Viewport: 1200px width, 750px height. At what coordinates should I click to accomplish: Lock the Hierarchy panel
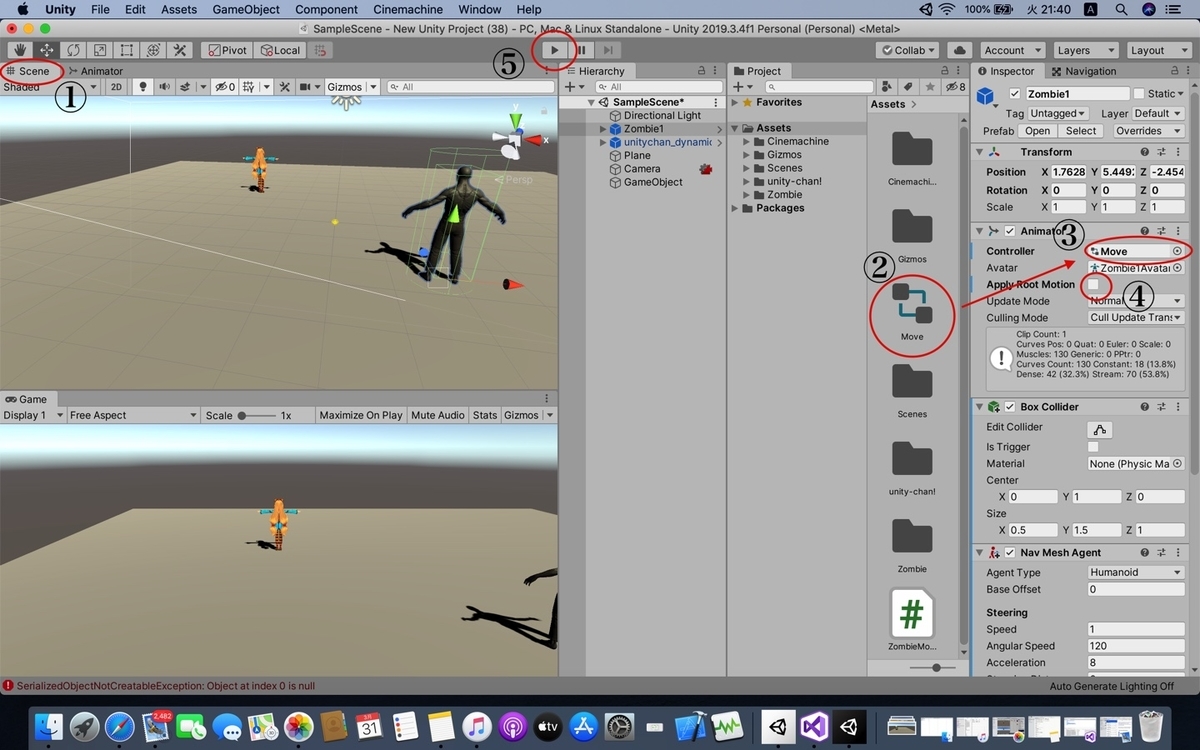click(701, 71)
